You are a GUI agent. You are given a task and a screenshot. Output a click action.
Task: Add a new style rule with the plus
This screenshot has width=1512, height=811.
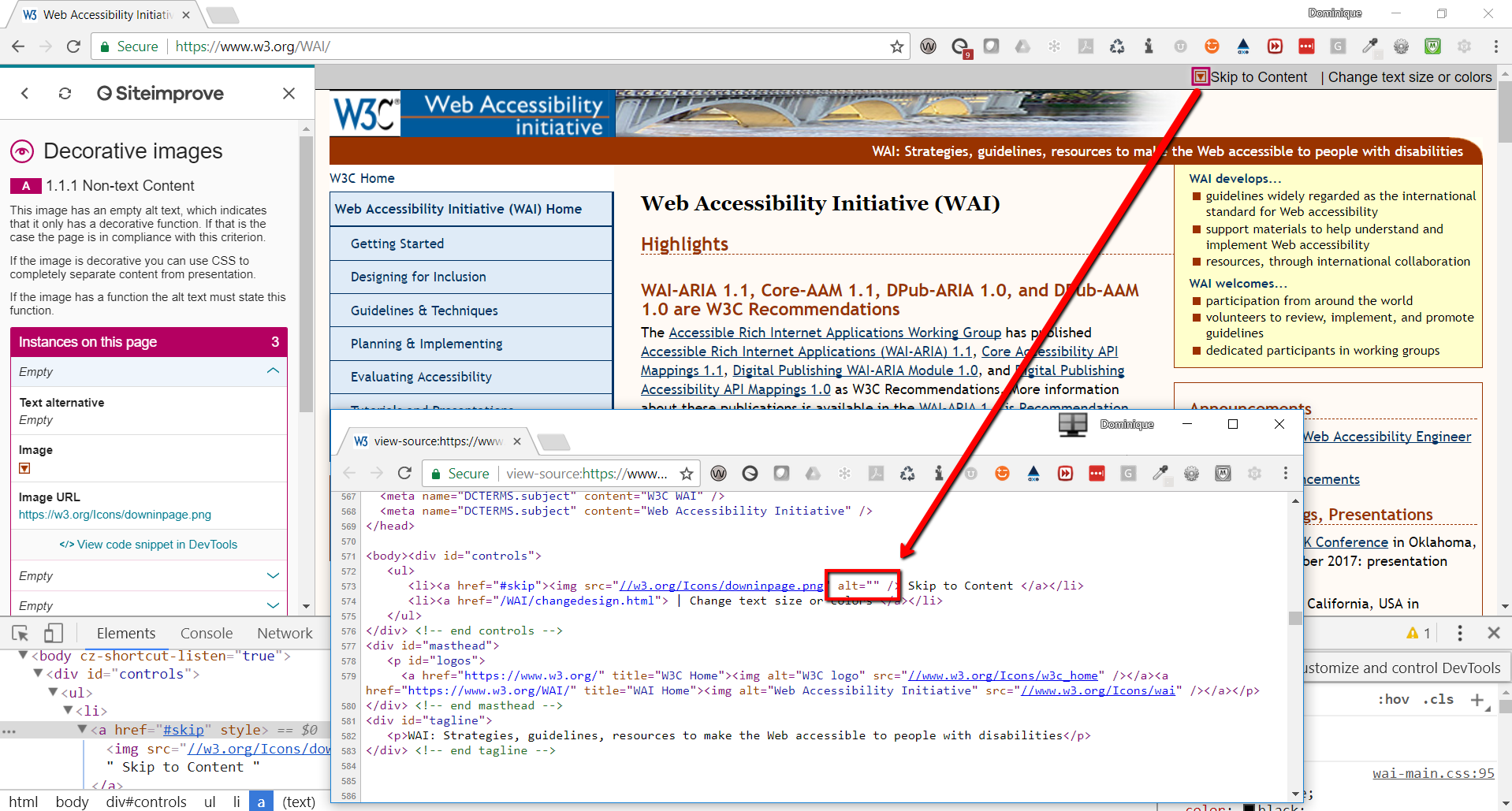point(1478,699)
